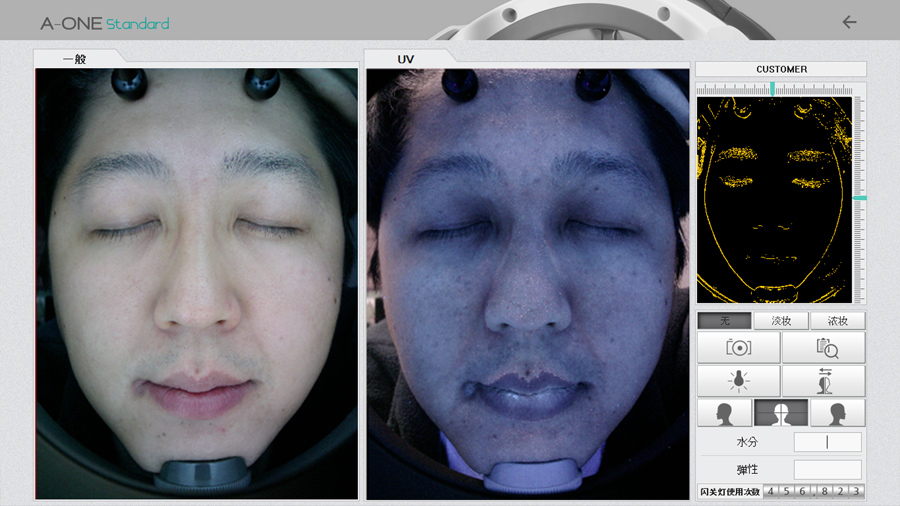Select the right-facing head profile icon
Image resolution: width=900 pixels, height=506 pixels.
pos(838,413)
